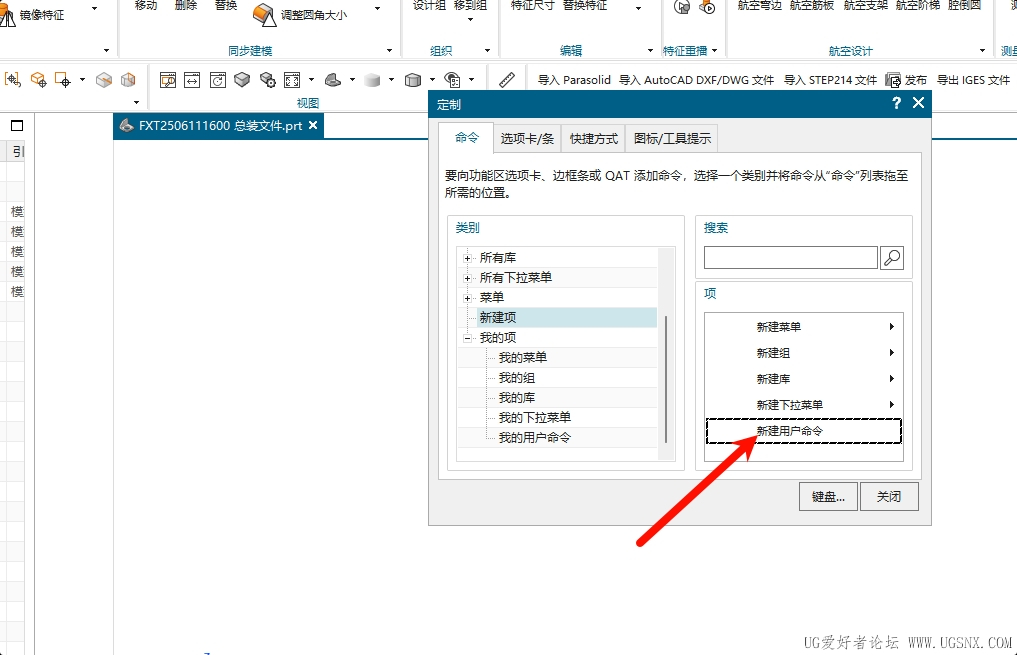Screen dimensions: 1017x655
Task: Click the eye show/hide icon
Action: (x=452, y=80)
